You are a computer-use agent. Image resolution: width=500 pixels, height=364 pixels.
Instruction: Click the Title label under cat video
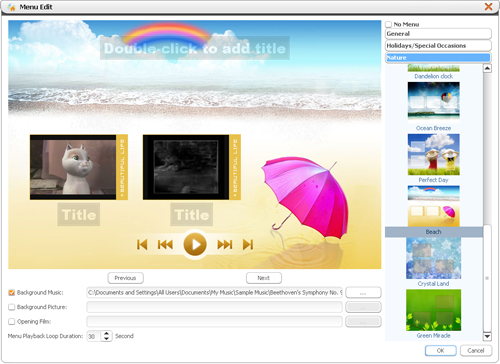(79, 215)
